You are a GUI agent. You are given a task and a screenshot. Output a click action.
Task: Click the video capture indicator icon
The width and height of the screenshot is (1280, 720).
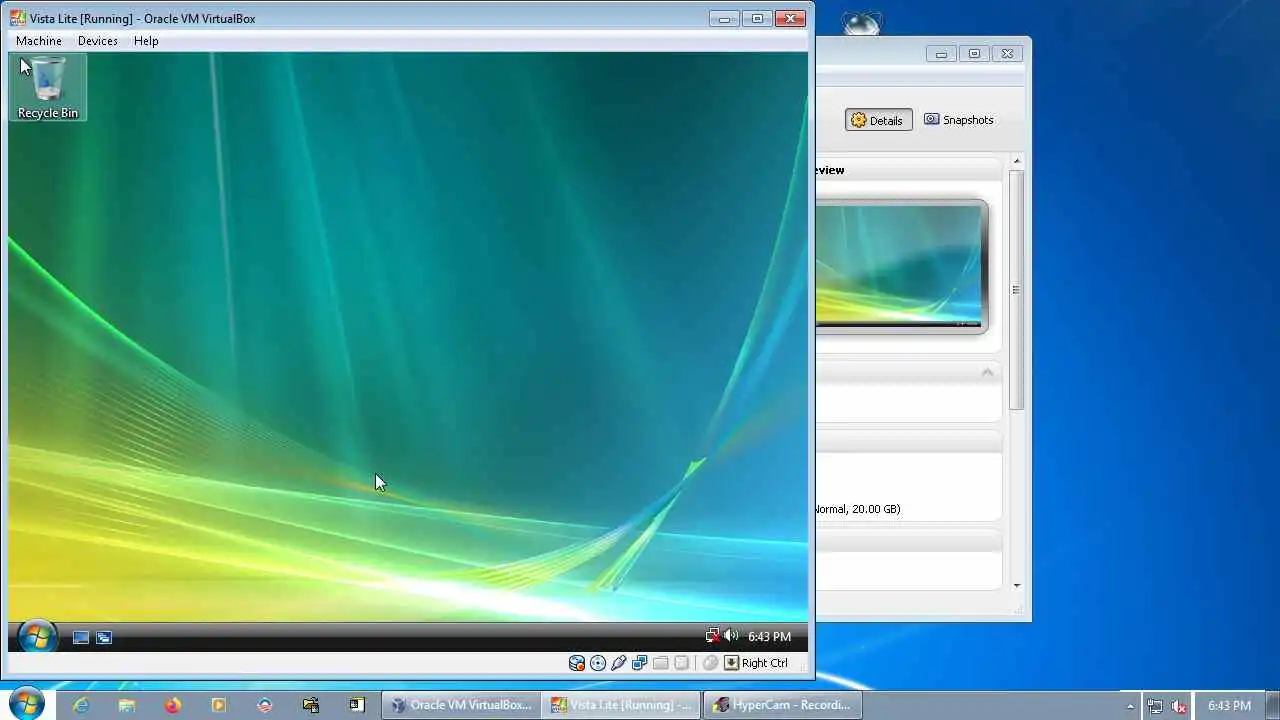coord(682,663)
